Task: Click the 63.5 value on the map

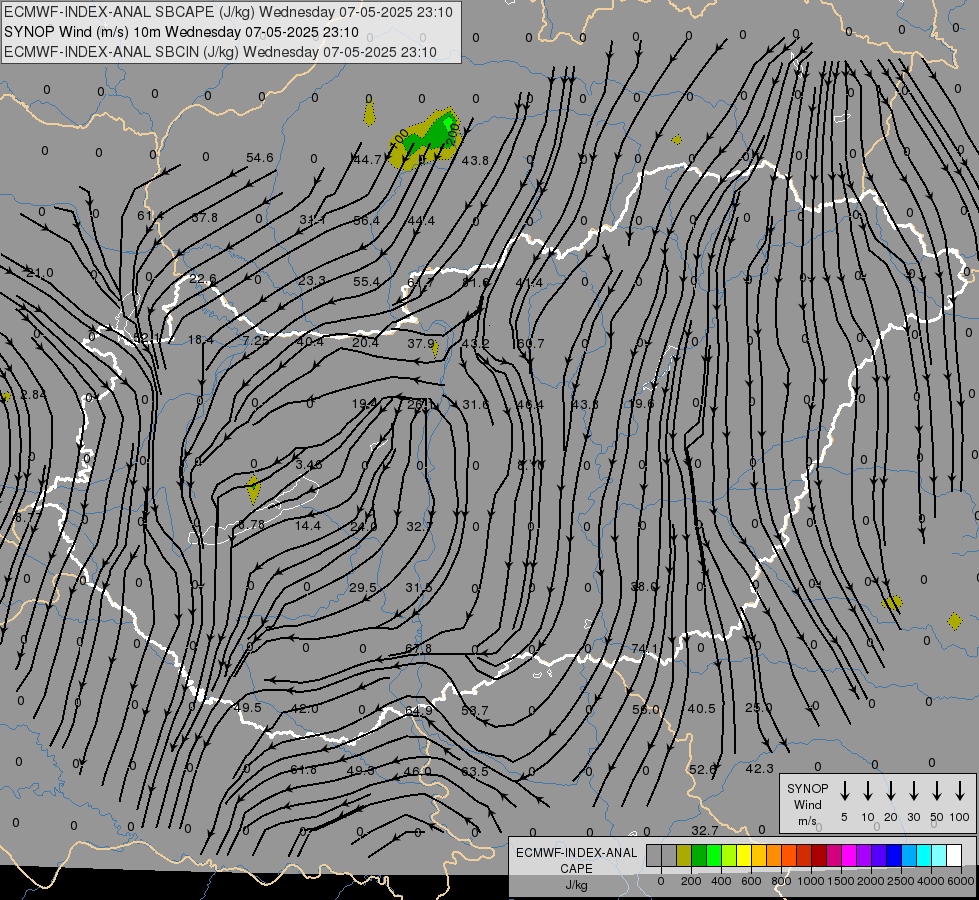Action: click(x=475, y=771)
